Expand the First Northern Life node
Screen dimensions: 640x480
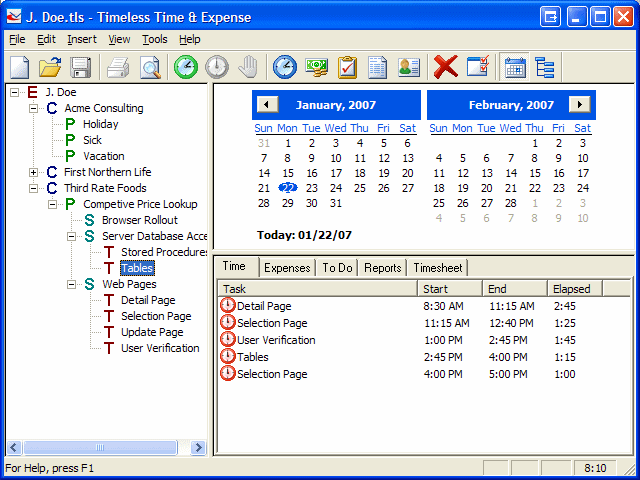[x=34, y=172]
